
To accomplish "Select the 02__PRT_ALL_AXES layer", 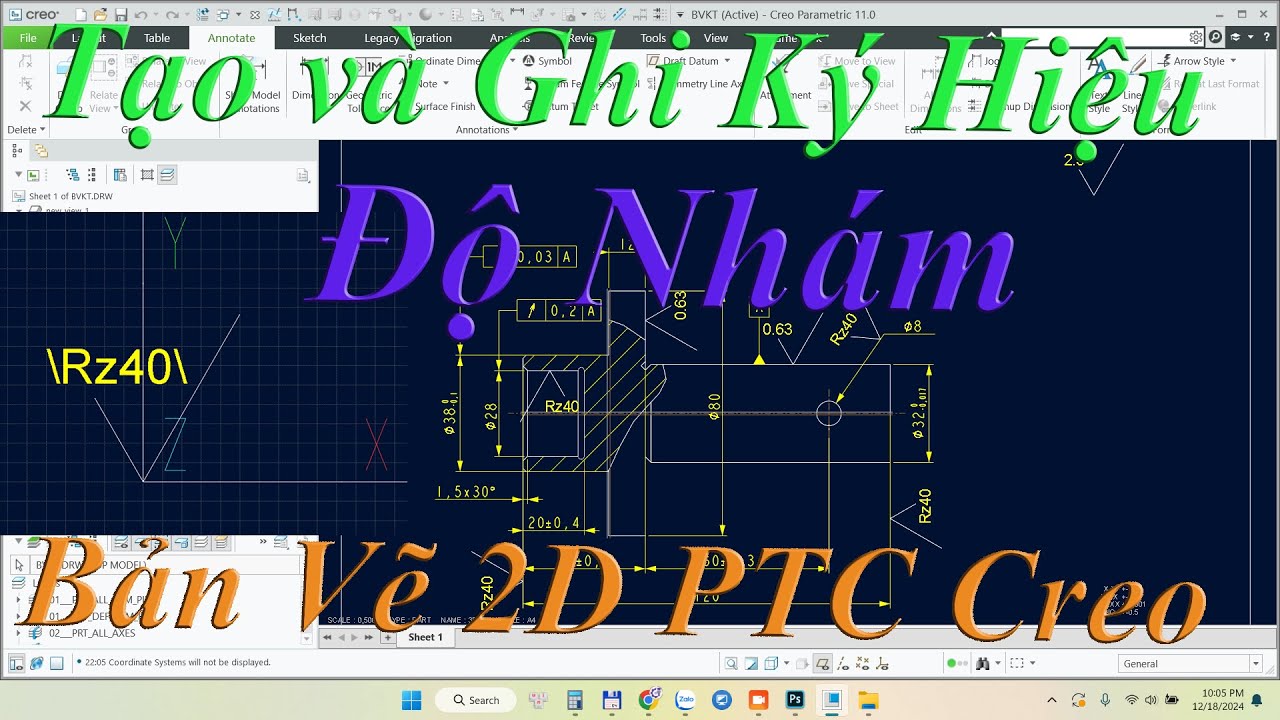I will click(x=91, y=633).
